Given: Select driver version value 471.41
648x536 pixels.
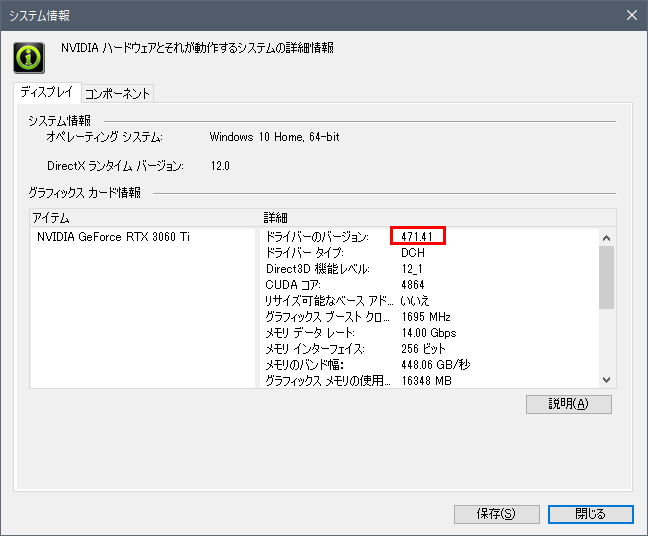Looking at the screenshot, I should tap(417, 236).
